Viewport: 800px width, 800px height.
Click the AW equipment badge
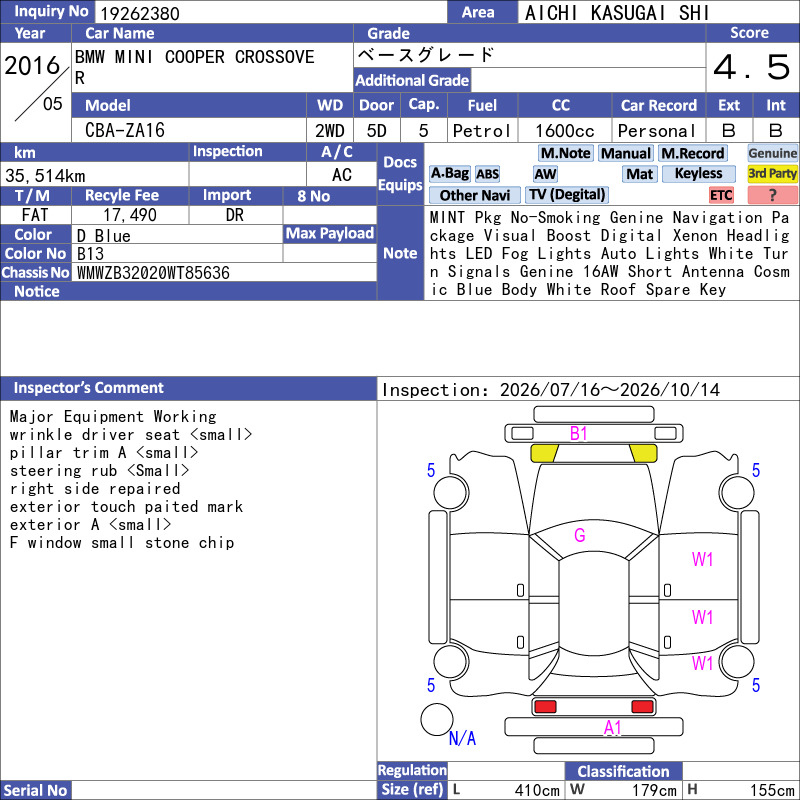pyautogui.click(x=545, y=174)
